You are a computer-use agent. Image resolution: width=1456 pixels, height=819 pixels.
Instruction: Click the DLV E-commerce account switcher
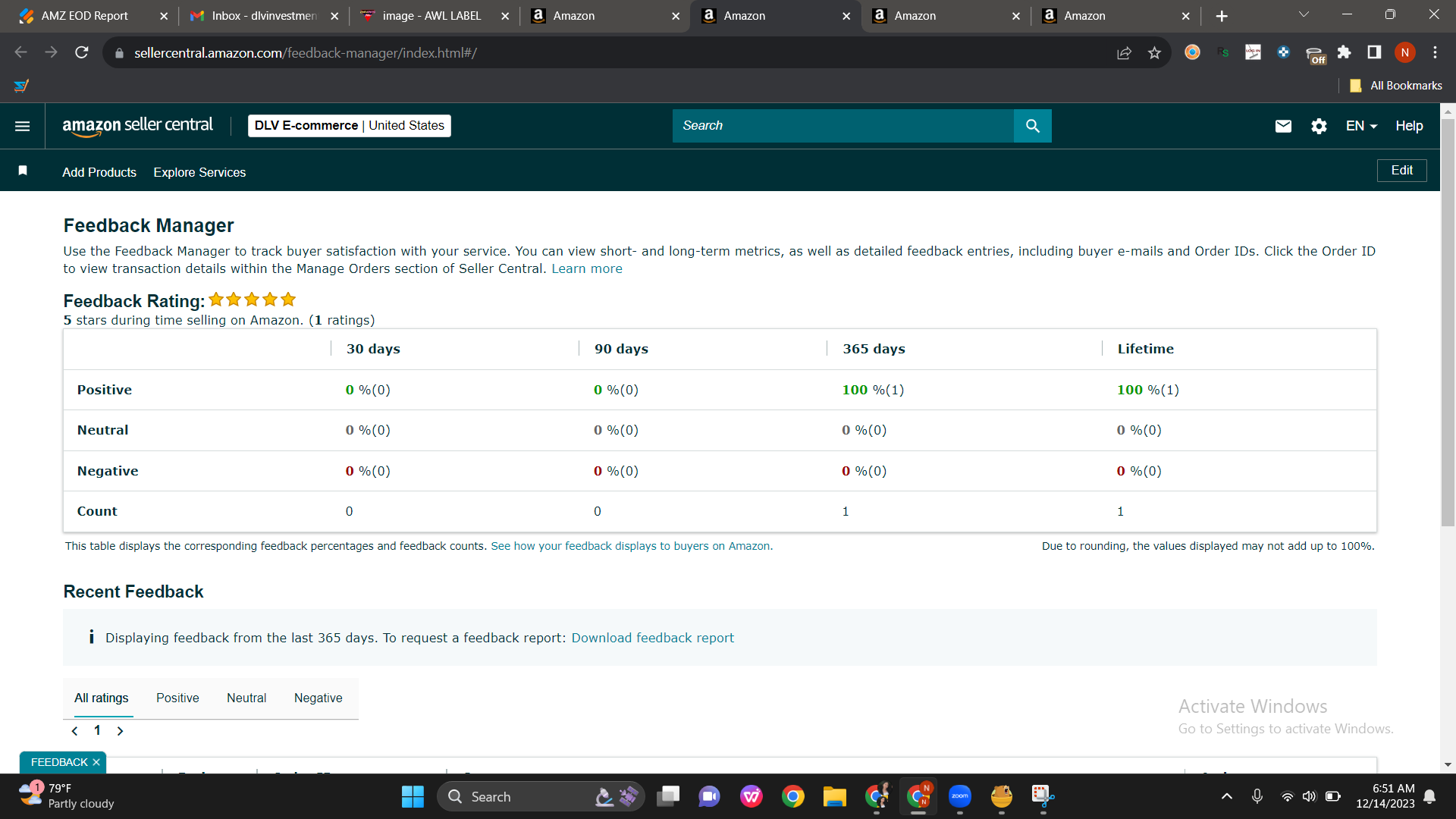[349, 126]
